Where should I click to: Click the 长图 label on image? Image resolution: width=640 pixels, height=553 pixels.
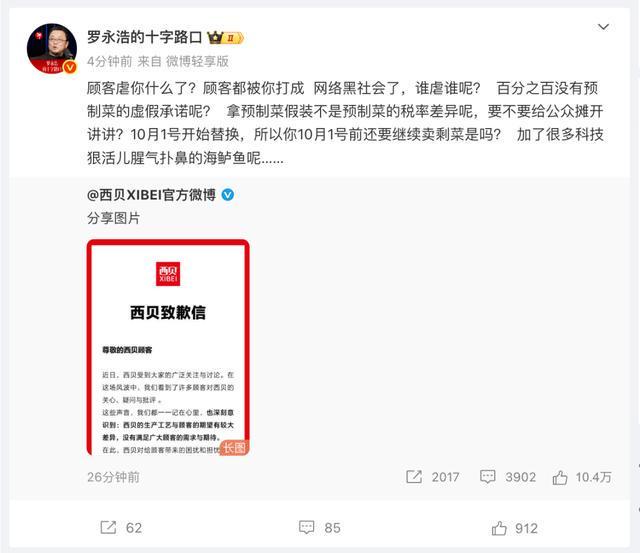(x=234, y=448)
